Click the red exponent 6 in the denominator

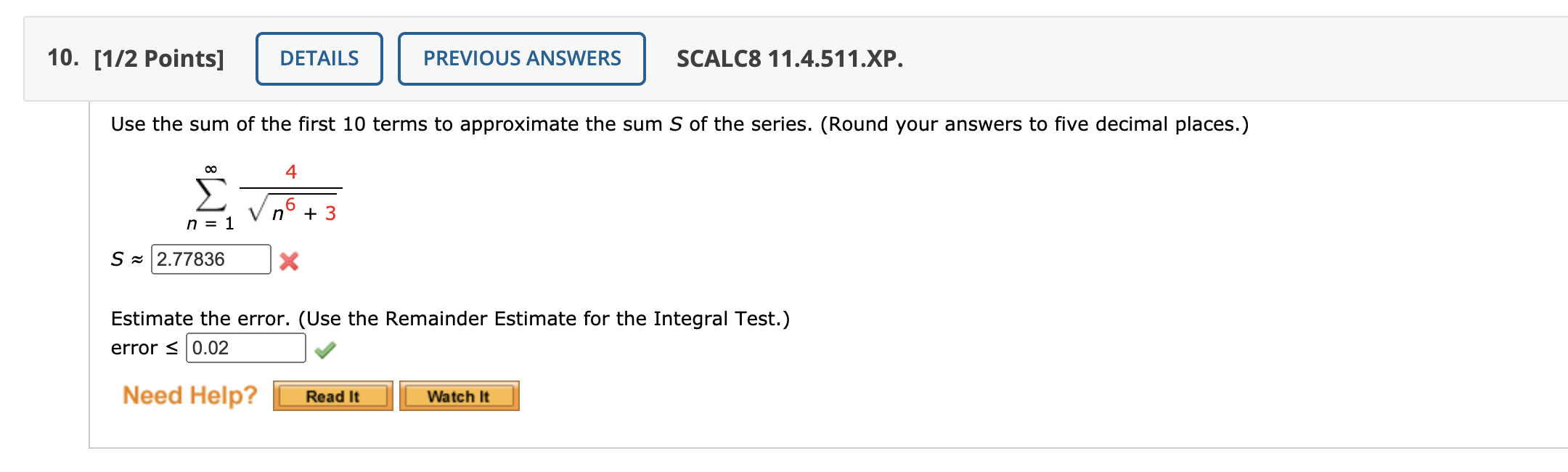[x=292, y=205]
